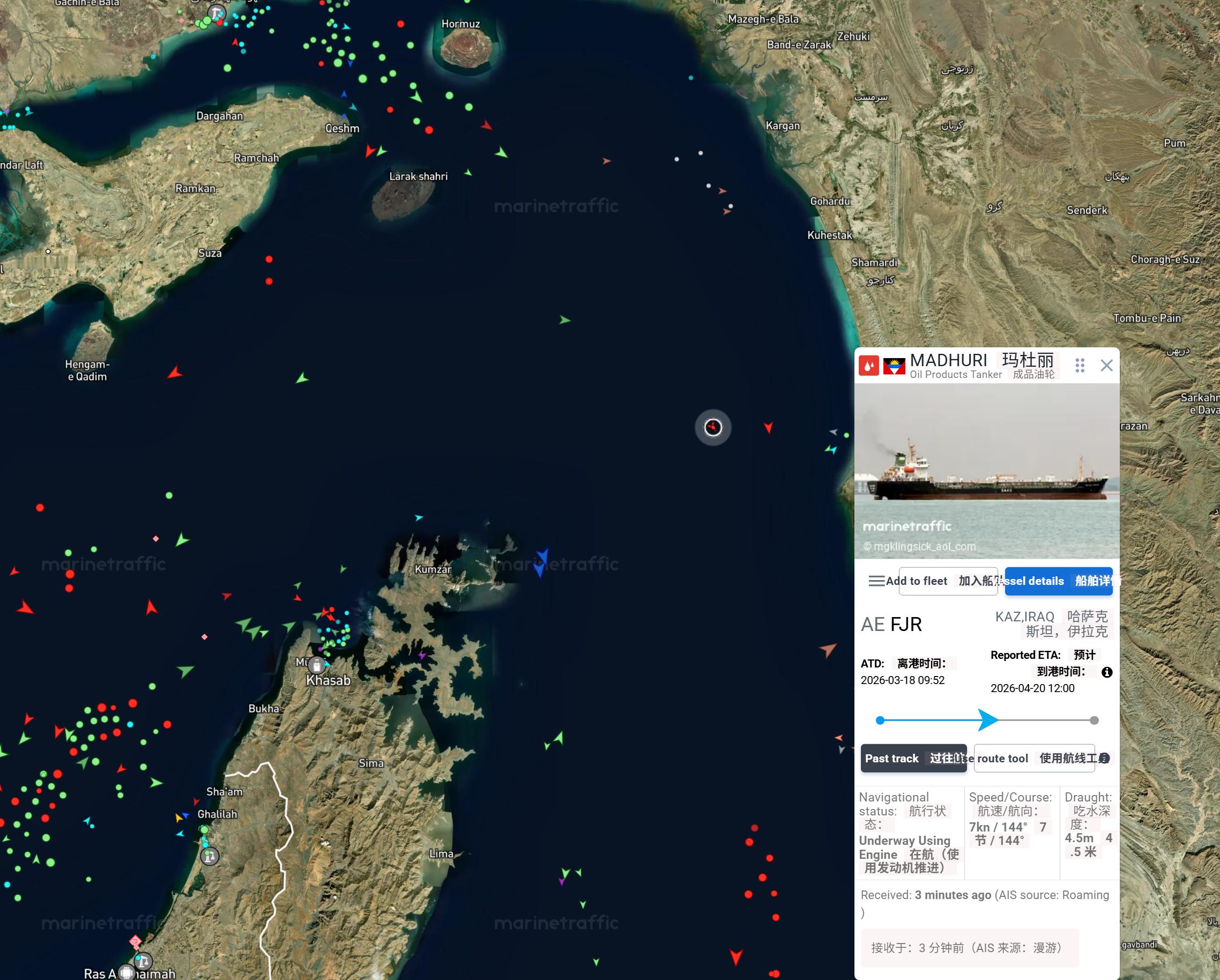The width and height of the screenshot is (1220, 980).
Task: Open the hamburger menu beside Add to fleet
Action: 876,581
